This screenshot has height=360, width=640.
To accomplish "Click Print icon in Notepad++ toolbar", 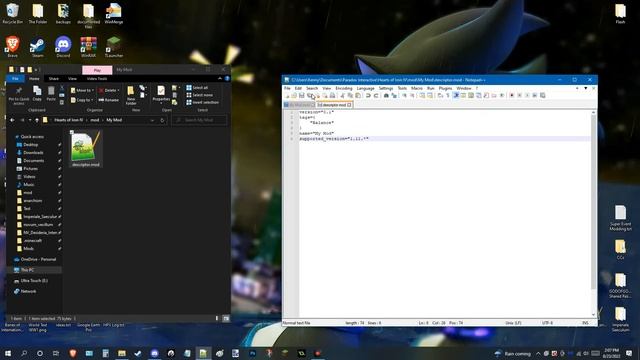I will click(x=333, y=96).
